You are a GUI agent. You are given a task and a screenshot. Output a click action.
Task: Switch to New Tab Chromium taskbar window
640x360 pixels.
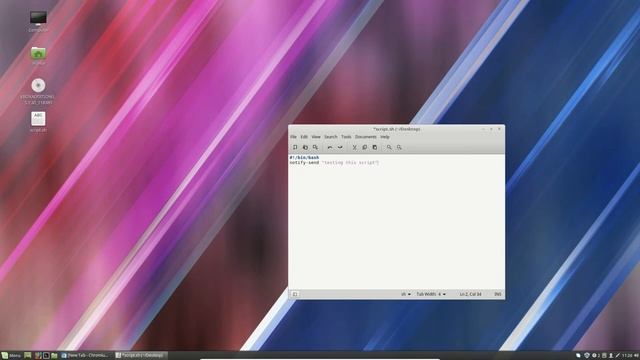(x=85, y=356)
